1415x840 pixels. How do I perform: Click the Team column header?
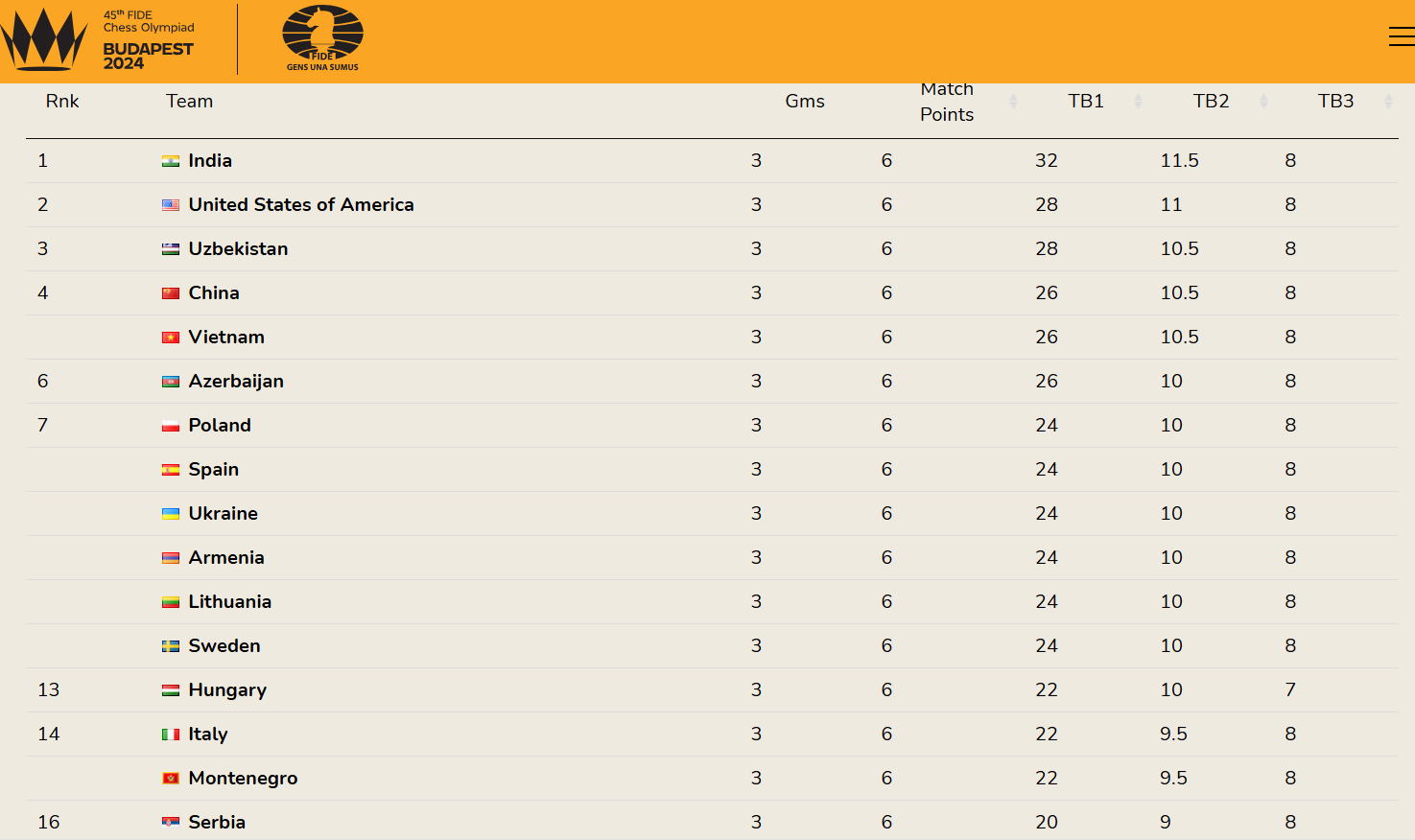[x=189, y=102]
